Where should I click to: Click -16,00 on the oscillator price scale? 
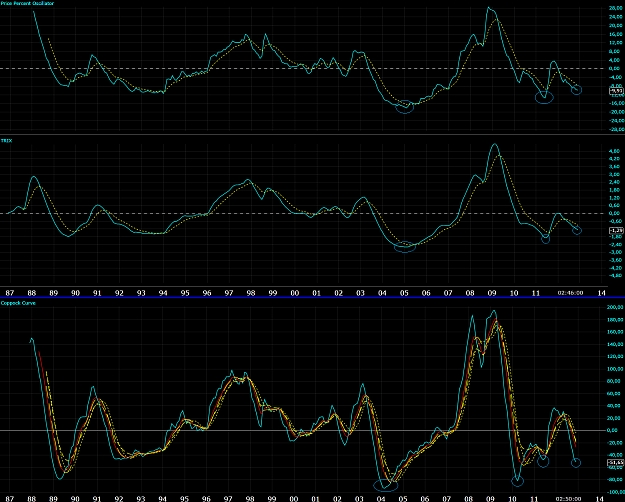[x=615, y=103]
